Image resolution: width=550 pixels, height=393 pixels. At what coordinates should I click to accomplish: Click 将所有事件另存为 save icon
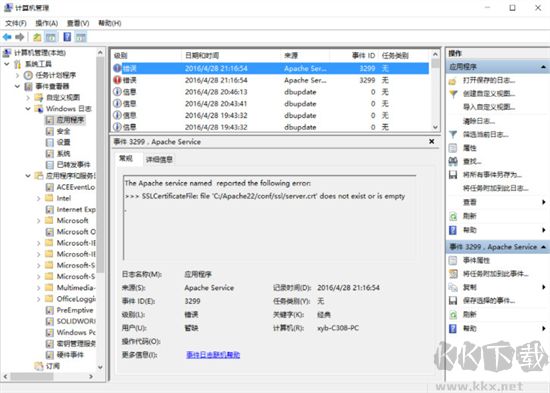click(453, 175)
